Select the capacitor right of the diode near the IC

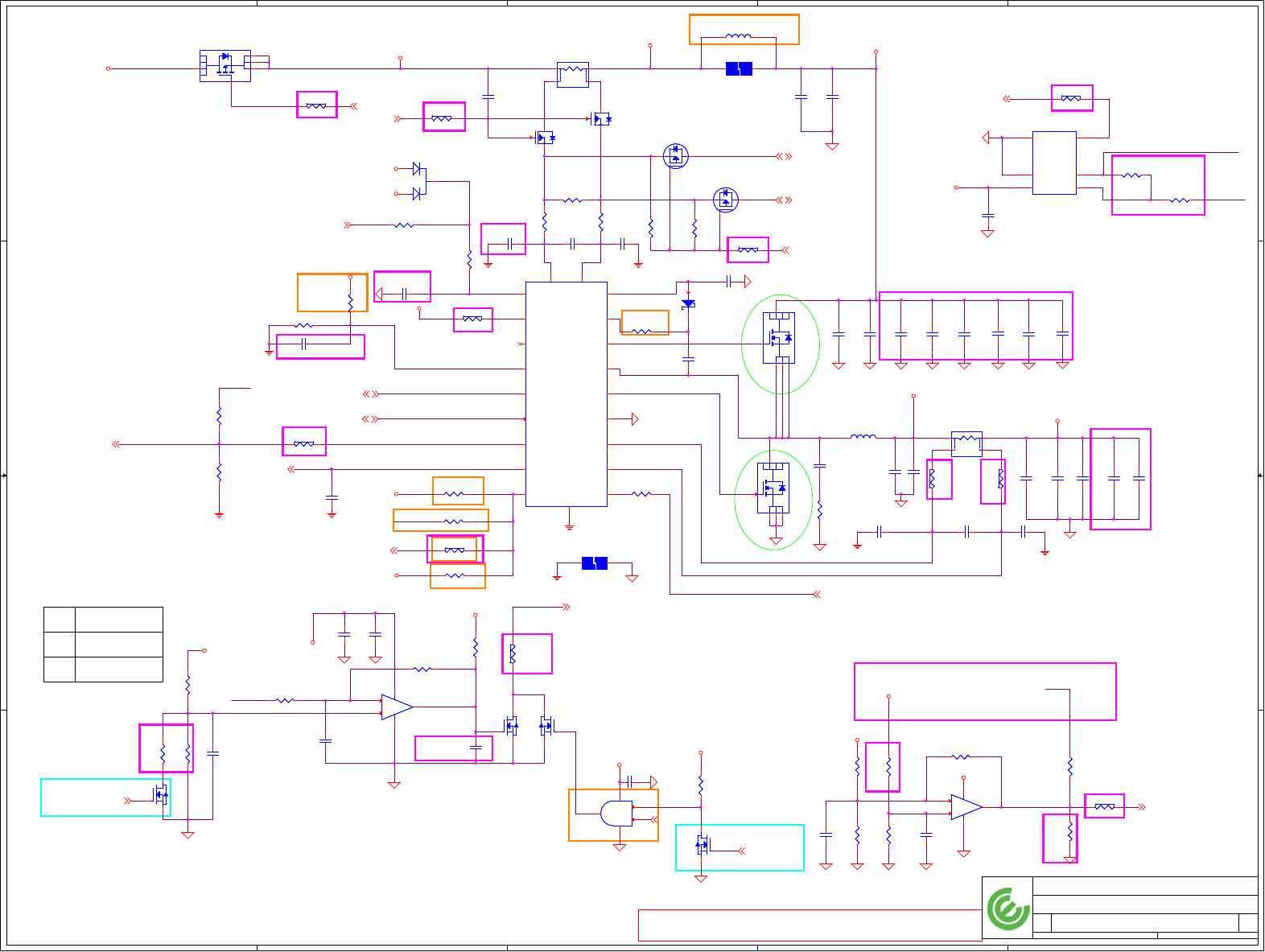728,282
